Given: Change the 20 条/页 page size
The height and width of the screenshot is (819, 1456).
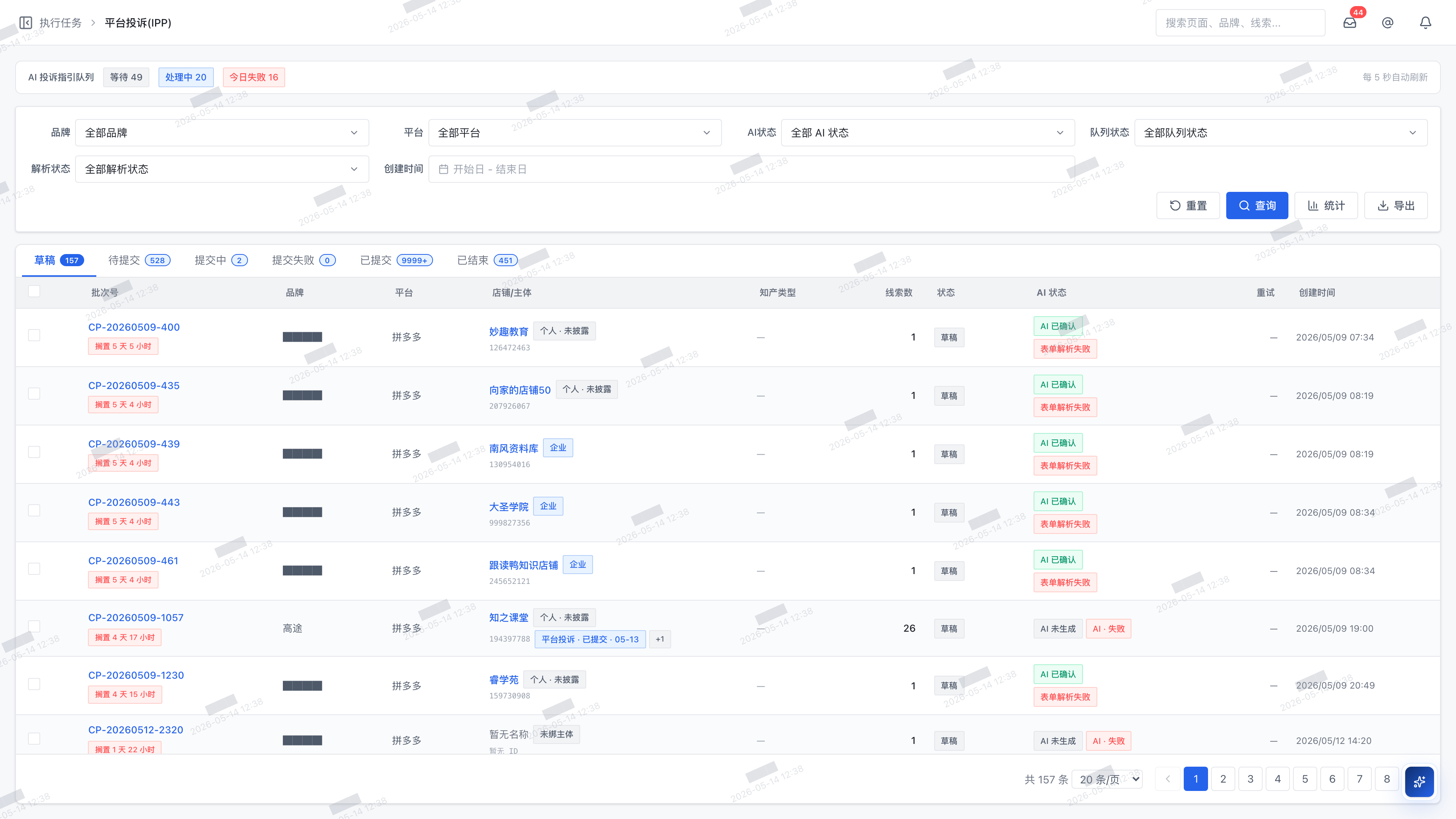Looking at the screenshot, I should 1107,780.
